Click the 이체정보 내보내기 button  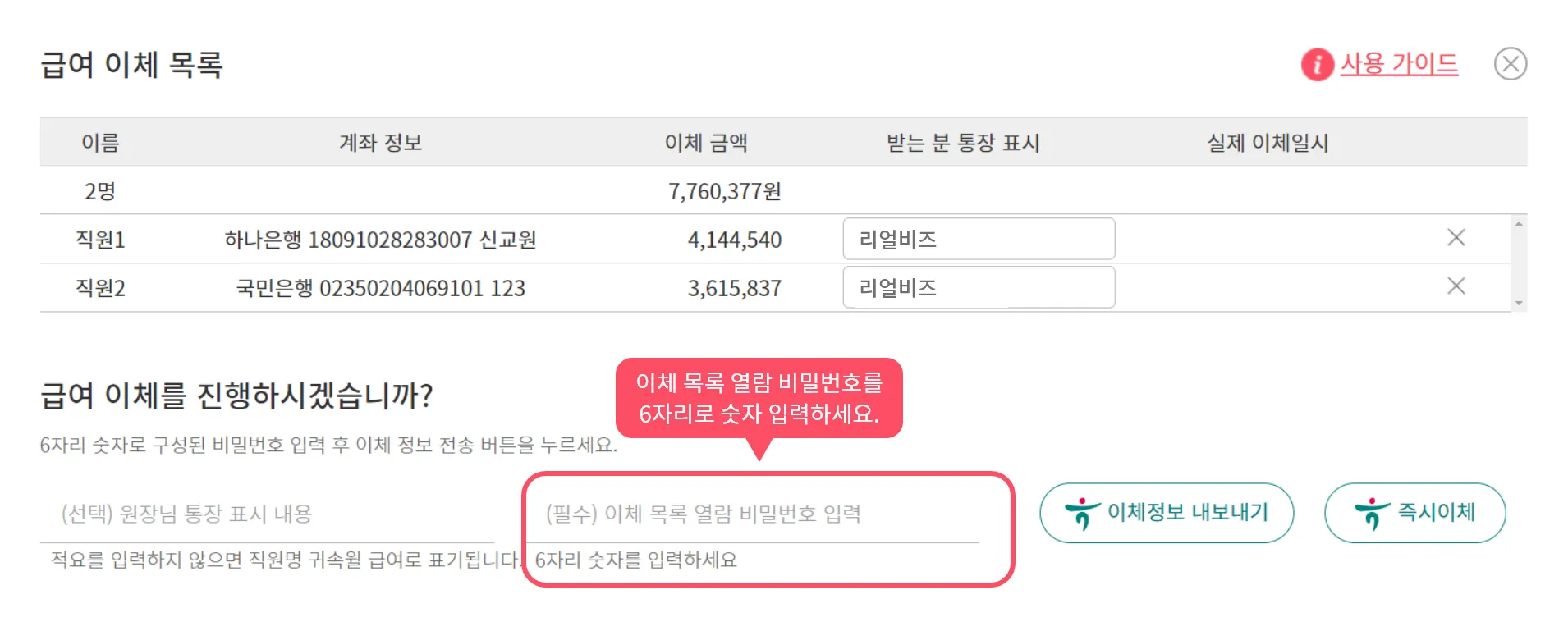click(x=1167, y=513)
